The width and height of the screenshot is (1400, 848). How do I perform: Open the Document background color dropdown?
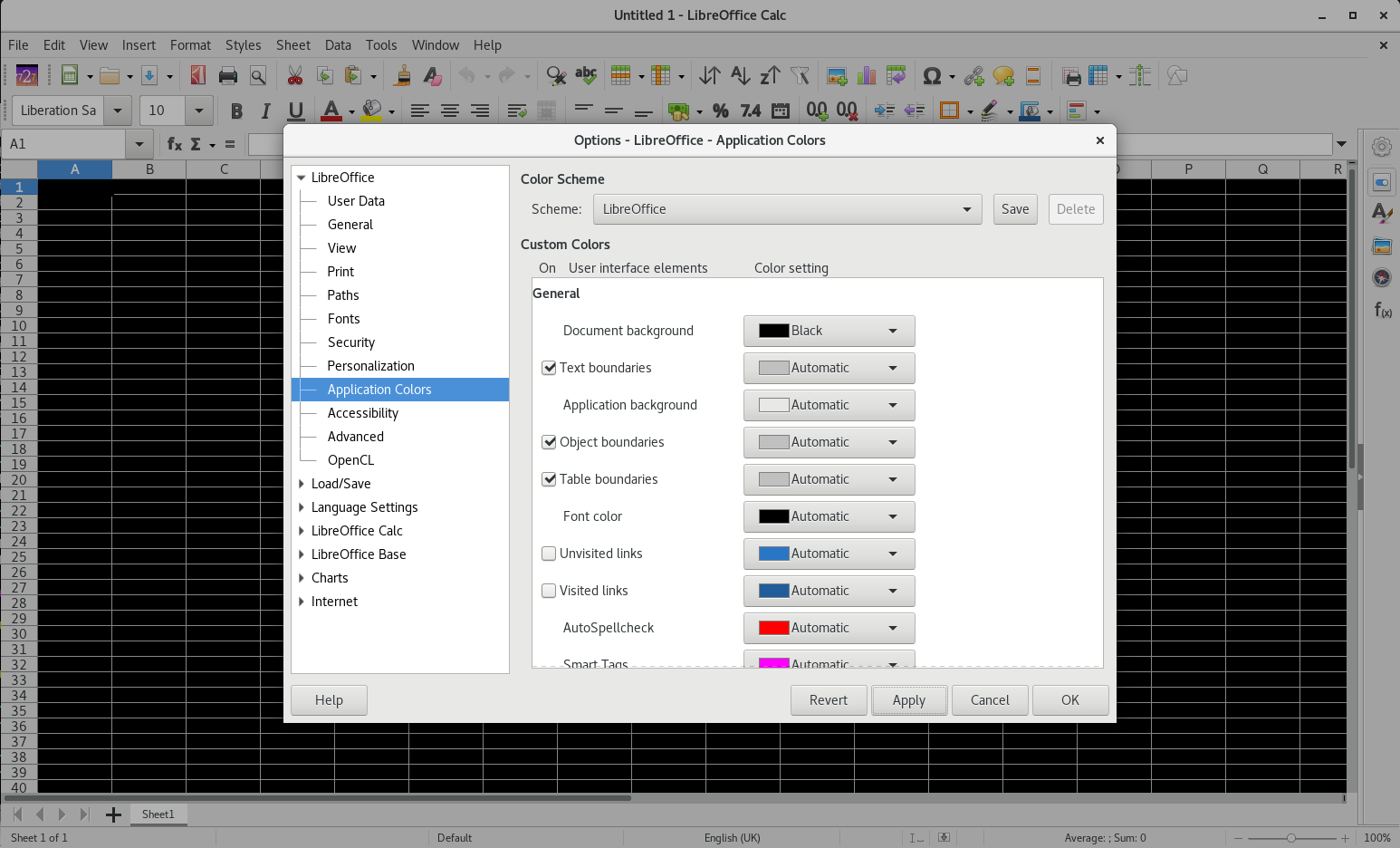coord(829,331)
